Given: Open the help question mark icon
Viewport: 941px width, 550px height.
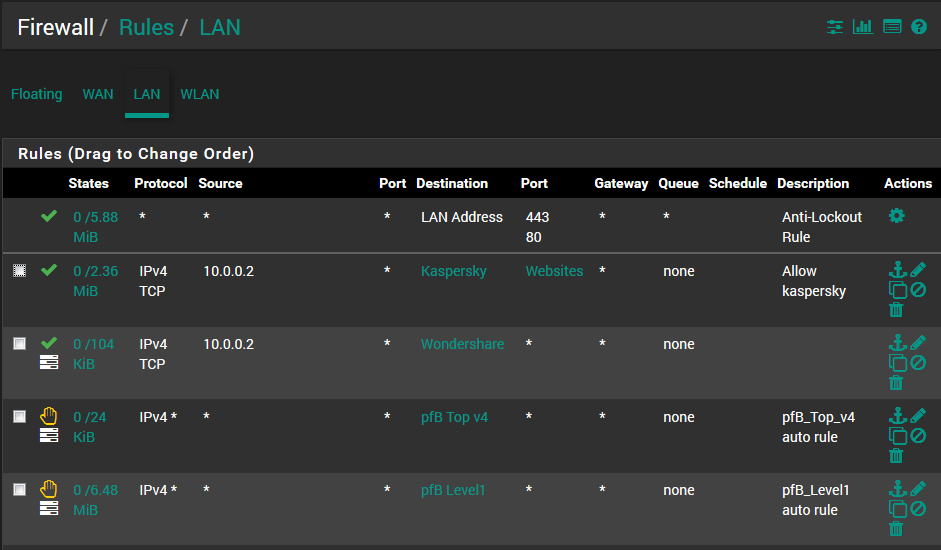Looking at the screenshot, I should click(x=919, y=27).
